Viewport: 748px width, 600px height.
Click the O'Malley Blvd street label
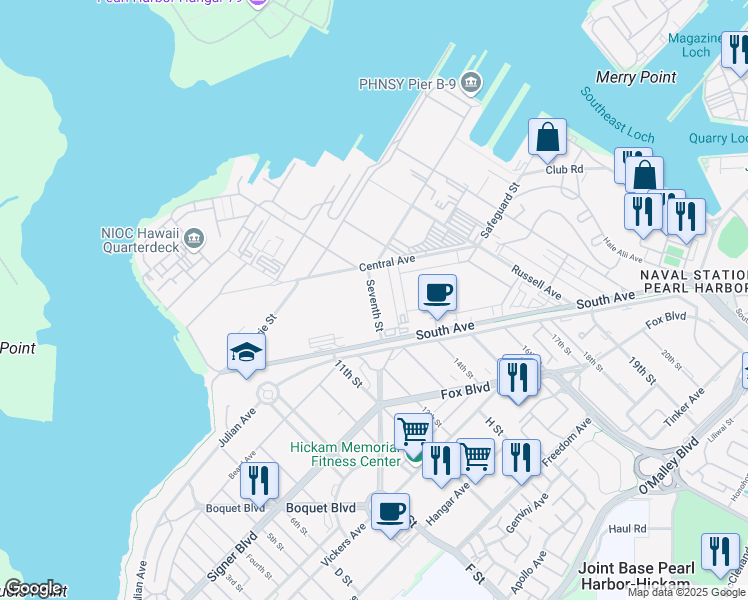tap(668, 466)
